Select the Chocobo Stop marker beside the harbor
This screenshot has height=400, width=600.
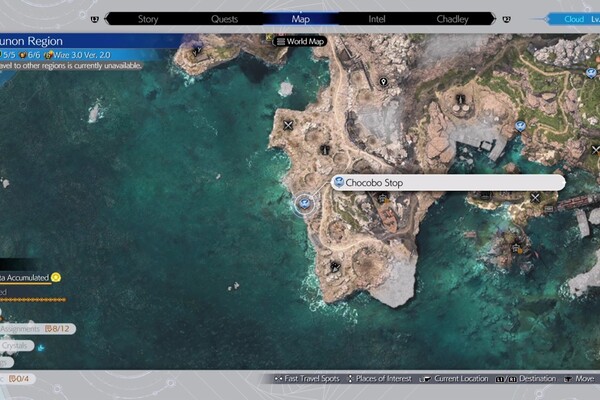click(520, 126)
